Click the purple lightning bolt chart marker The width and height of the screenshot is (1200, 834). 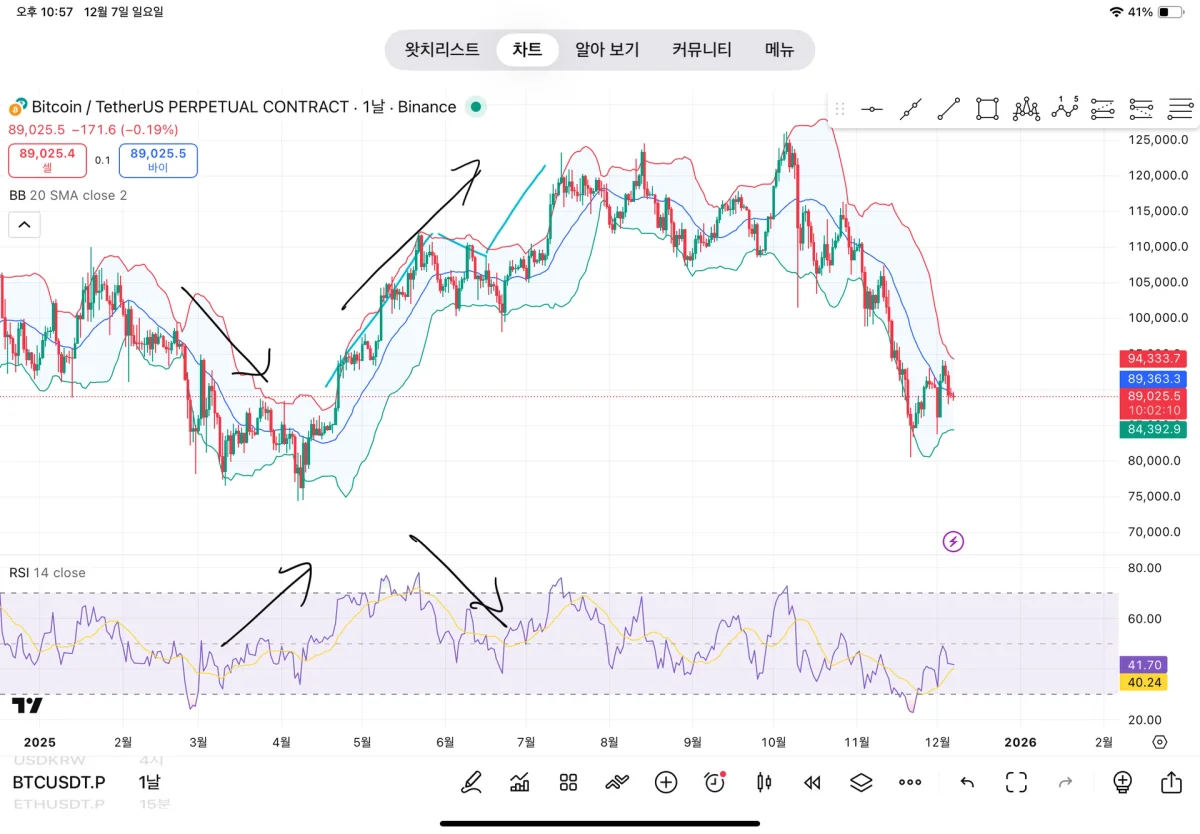[x=953, y=542]
